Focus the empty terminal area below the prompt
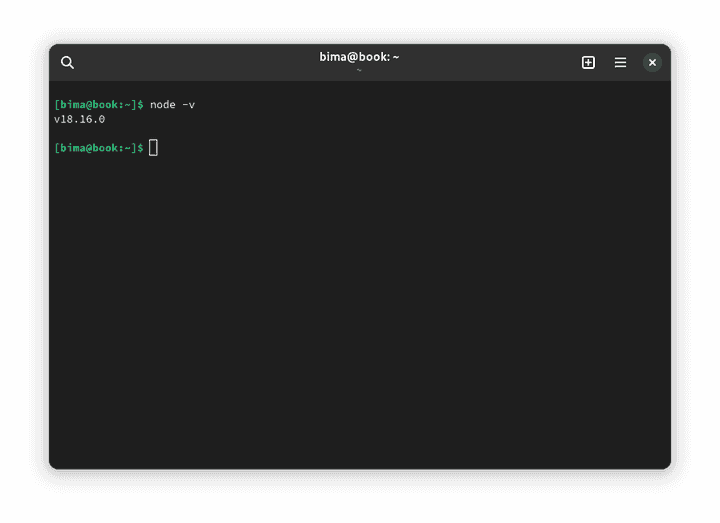This screenshot has width=720, height=523. 360,320
